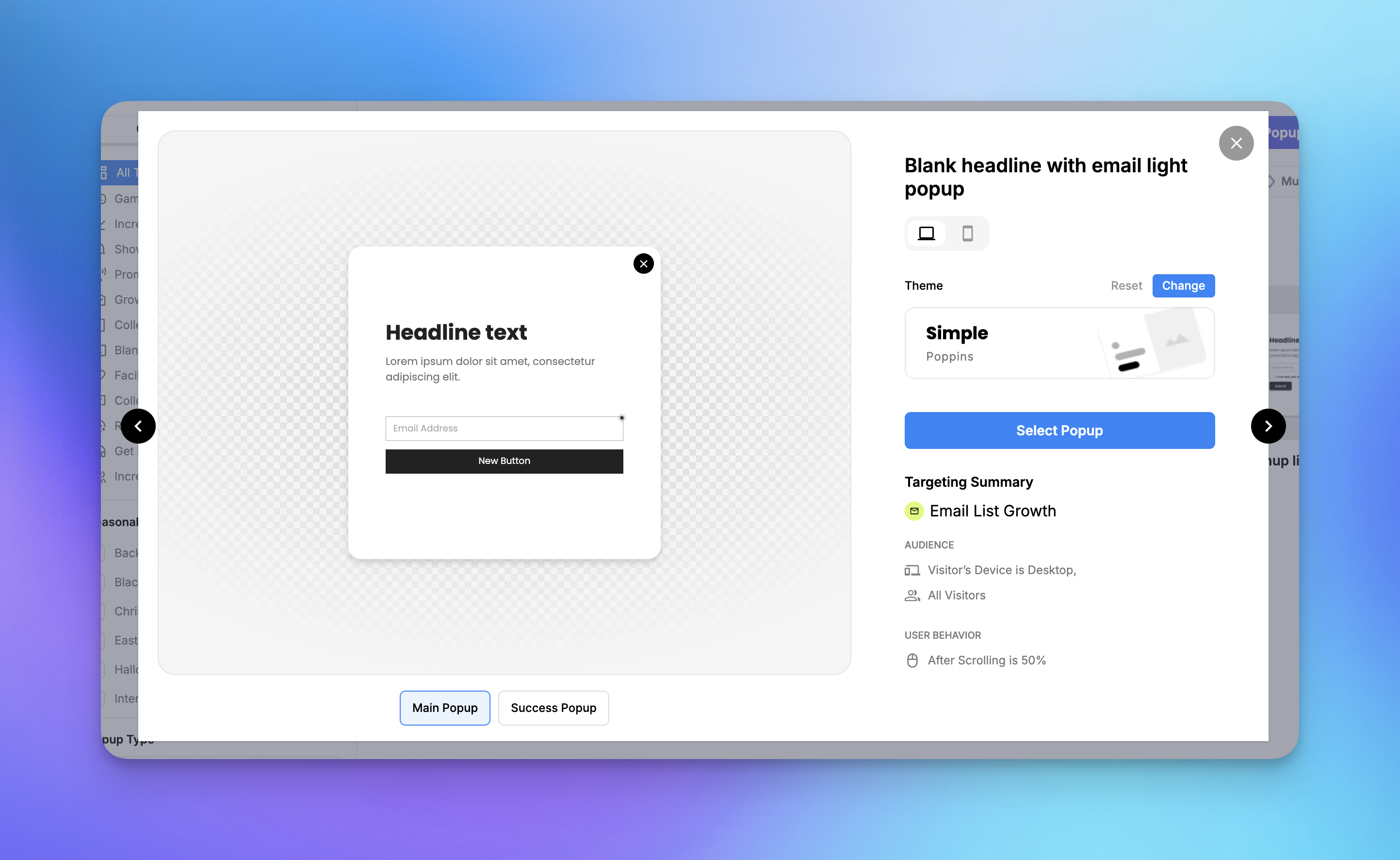
Task: Go to the next popup template
Action: (x=1268, y=426)
